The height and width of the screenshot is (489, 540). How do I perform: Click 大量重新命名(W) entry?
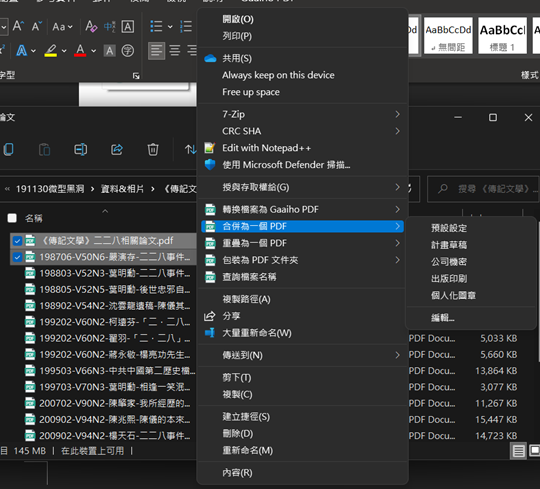302,333
